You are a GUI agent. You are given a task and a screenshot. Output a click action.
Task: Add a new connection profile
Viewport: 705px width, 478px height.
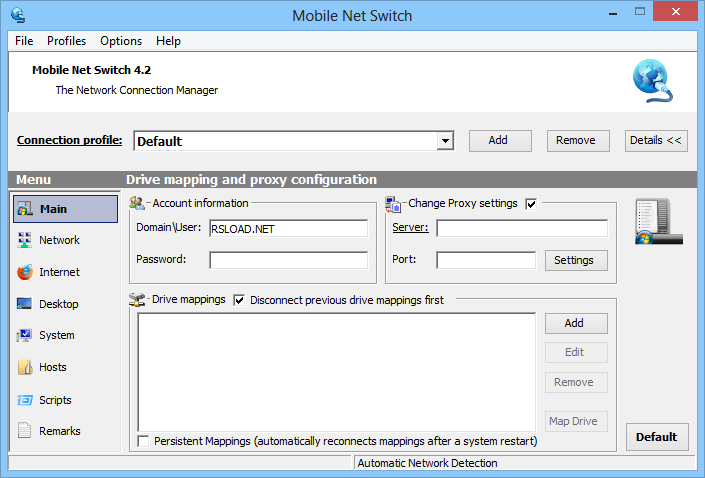click(500, 141)
